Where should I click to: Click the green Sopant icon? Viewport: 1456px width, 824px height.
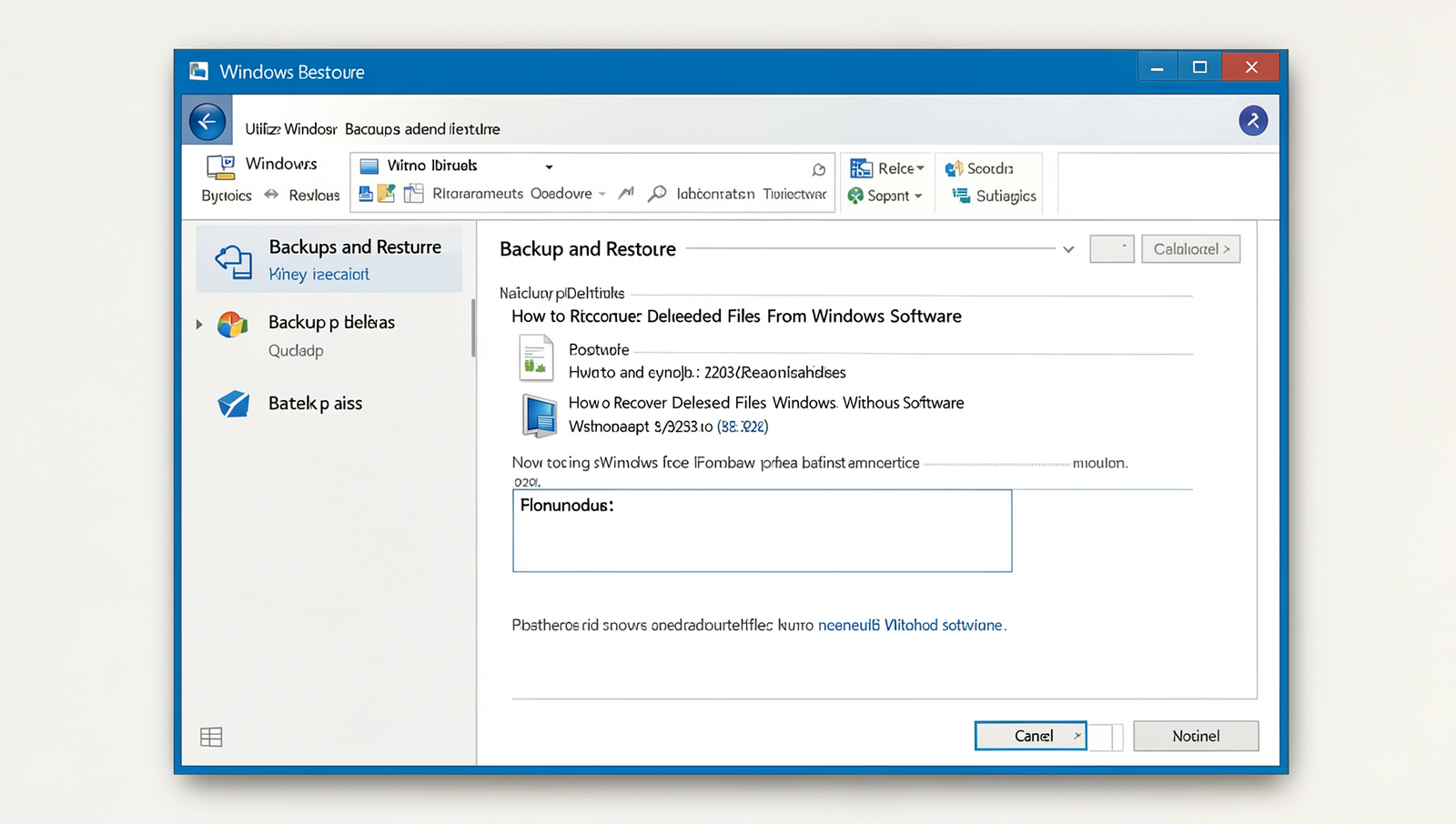[855, 195]
